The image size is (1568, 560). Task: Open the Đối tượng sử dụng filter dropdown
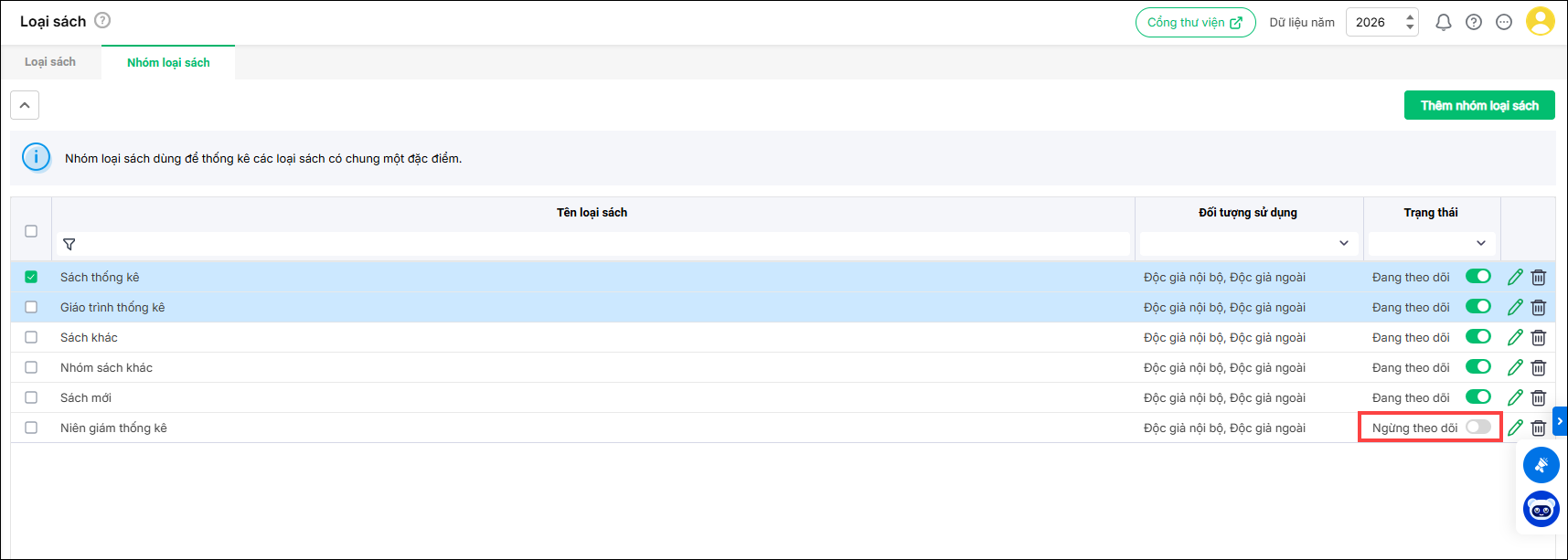(1248, 243)
